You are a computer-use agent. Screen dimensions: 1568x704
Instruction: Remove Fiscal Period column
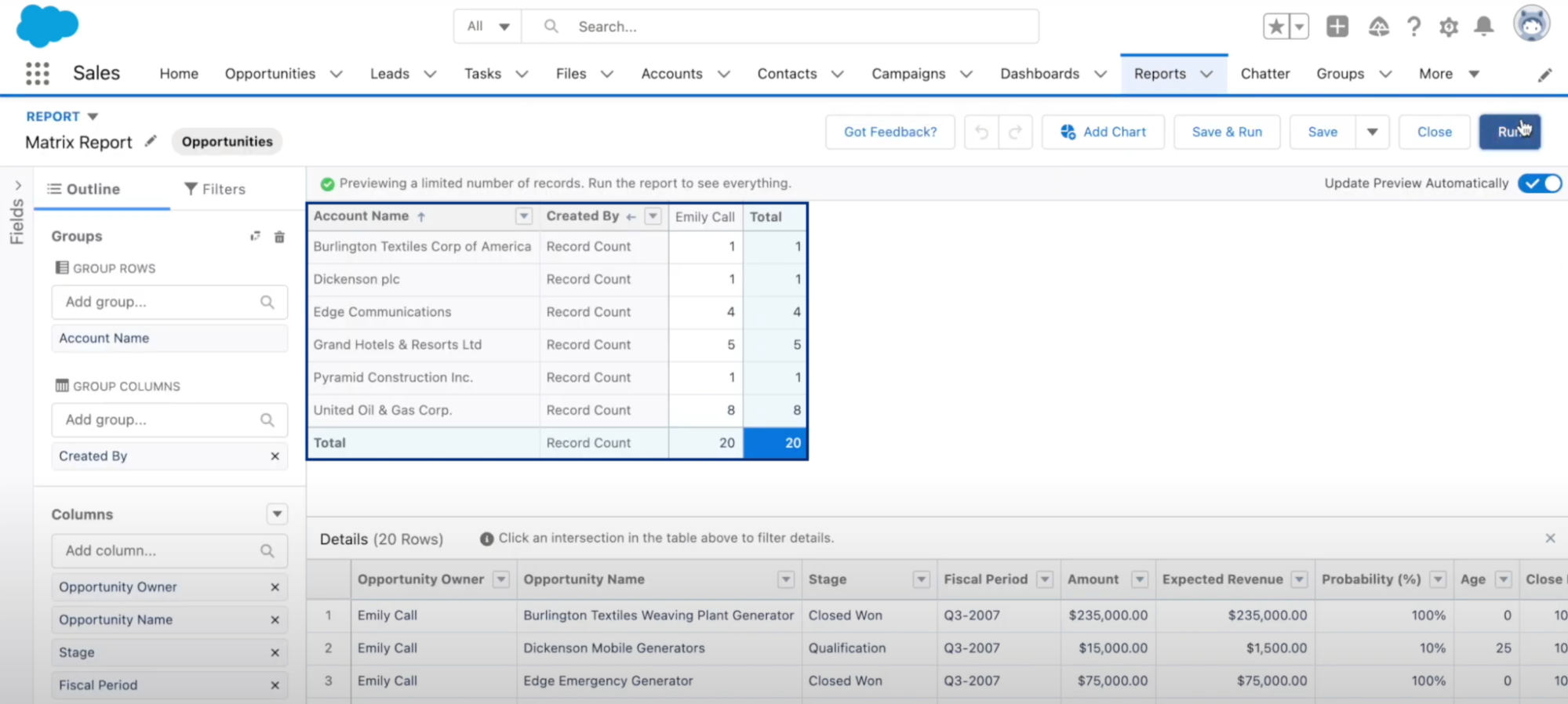click(x=275, y=685)
